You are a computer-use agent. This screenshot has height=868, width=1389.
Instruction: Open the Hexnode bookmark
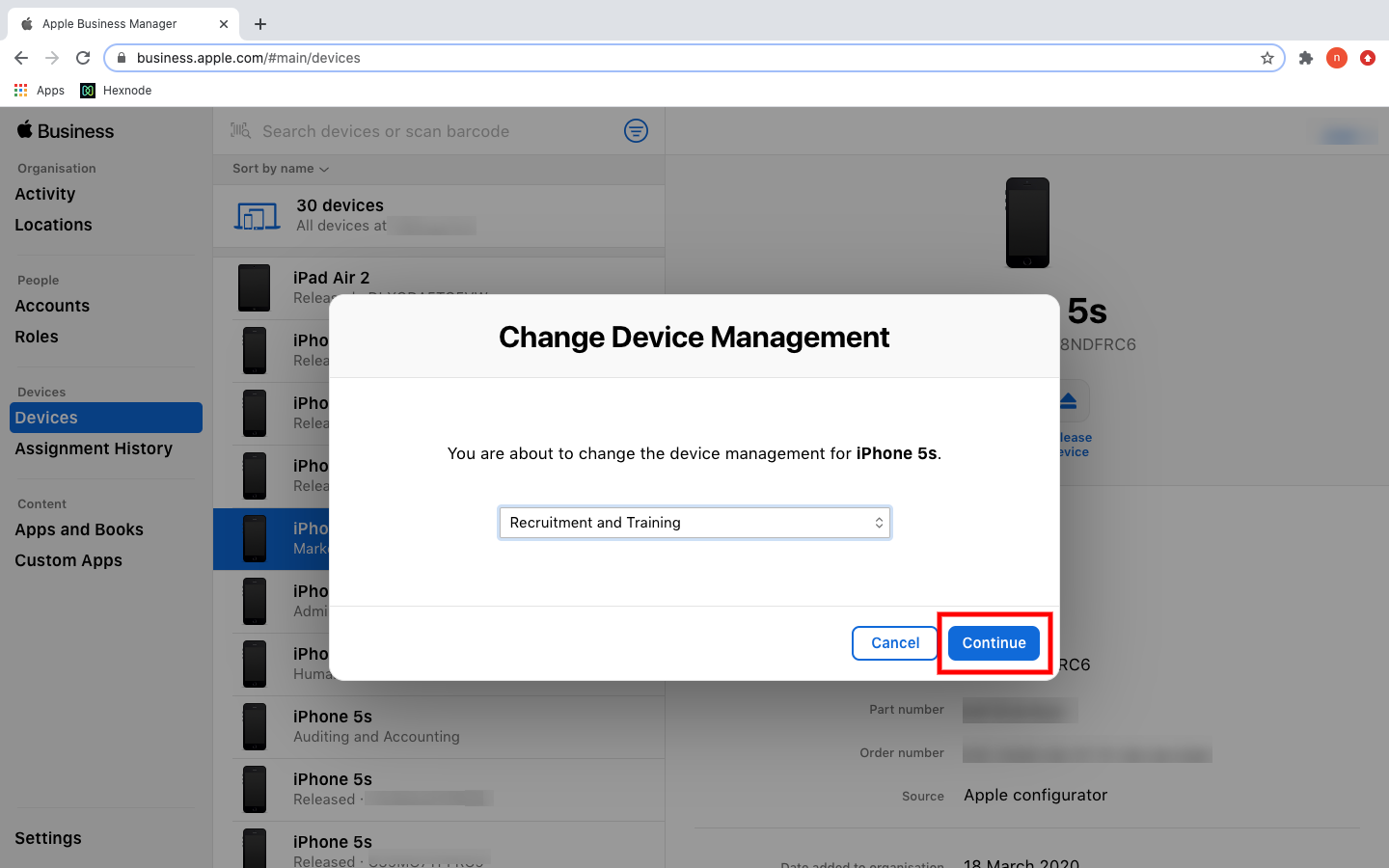(x=116, y=91)
